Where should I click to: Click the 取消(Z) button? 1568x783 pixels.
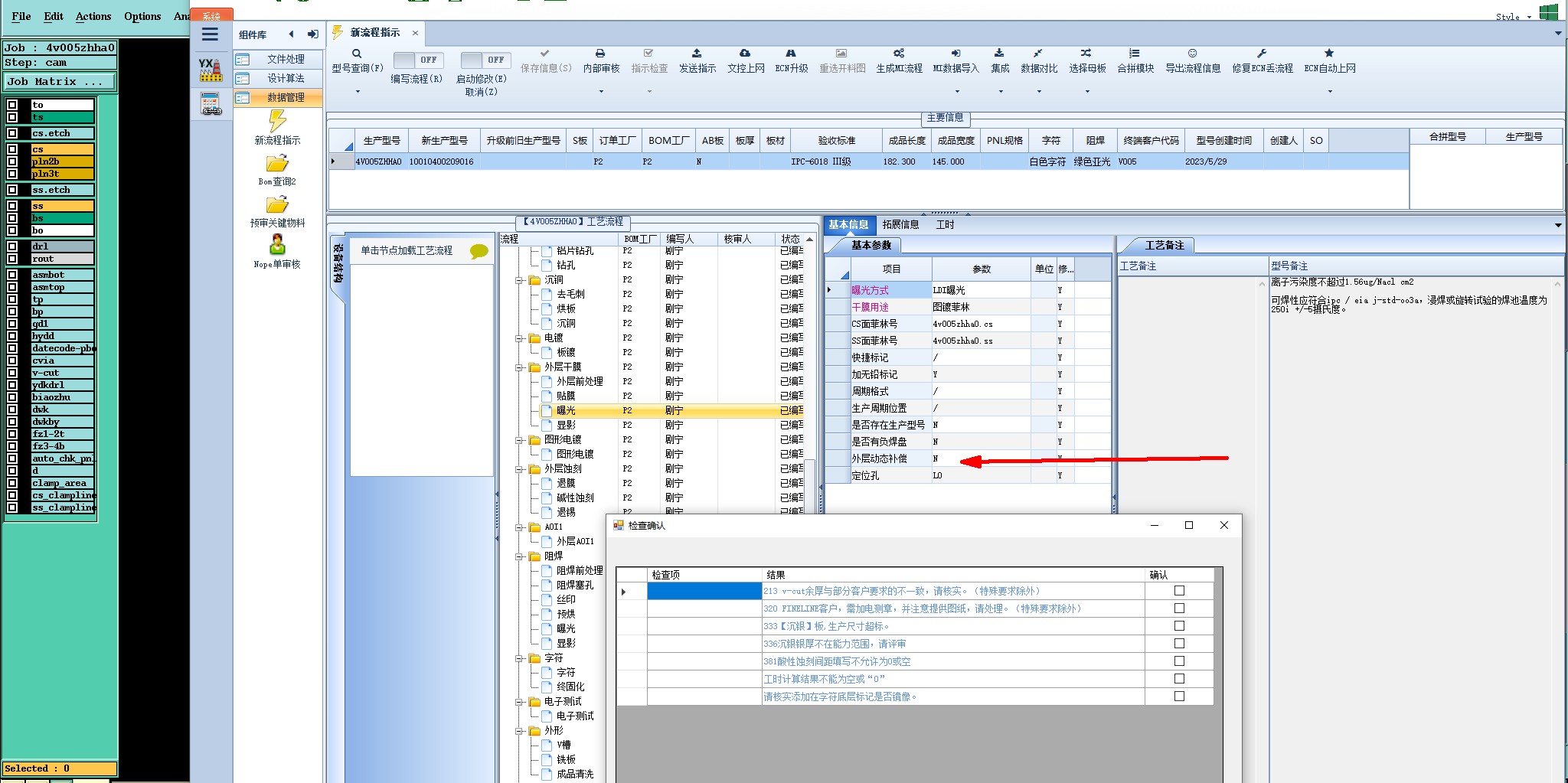click(x=481, y=92)
